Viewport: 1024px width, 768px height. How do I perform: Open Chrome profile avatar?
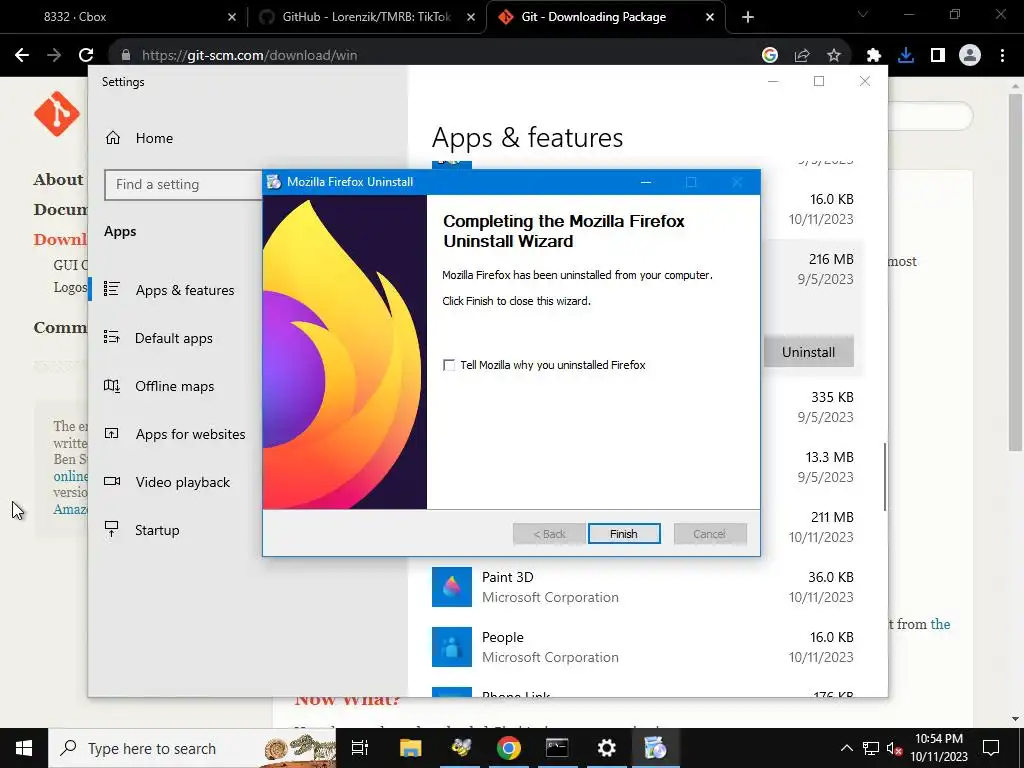pos(970,56)
